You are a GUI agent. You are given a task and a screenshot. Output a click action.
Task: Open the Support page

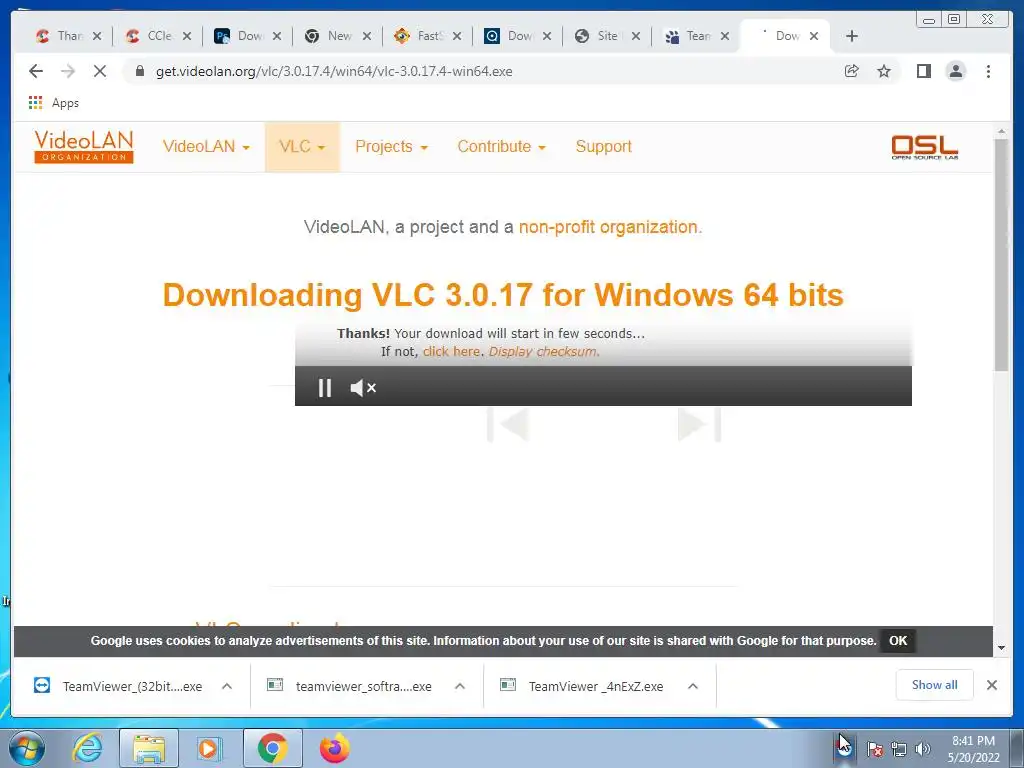pos(603,146)
